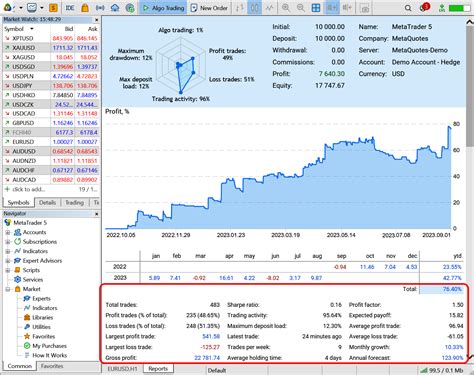Switch chart to candlesticks mode
Image resolution: width=474 pixels, height=375 pixels.
254,7
